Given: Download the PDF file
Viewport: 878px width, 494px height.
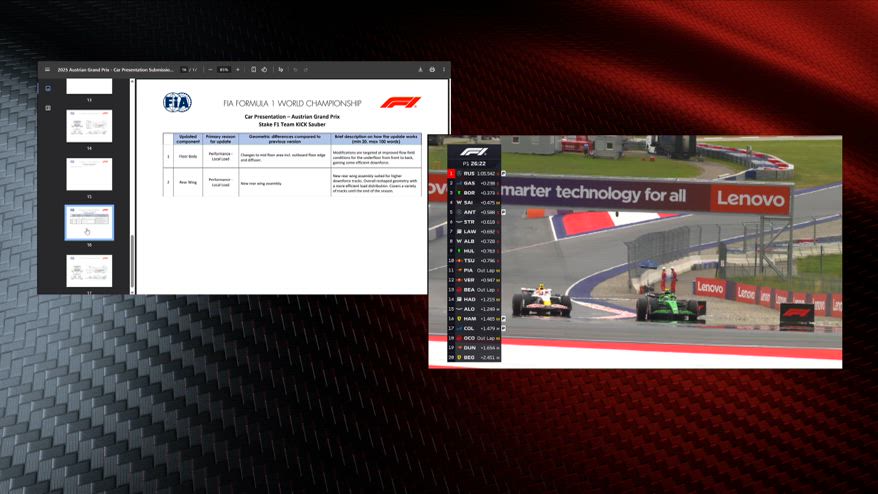Looking at the screenshot, I should 419,70.
